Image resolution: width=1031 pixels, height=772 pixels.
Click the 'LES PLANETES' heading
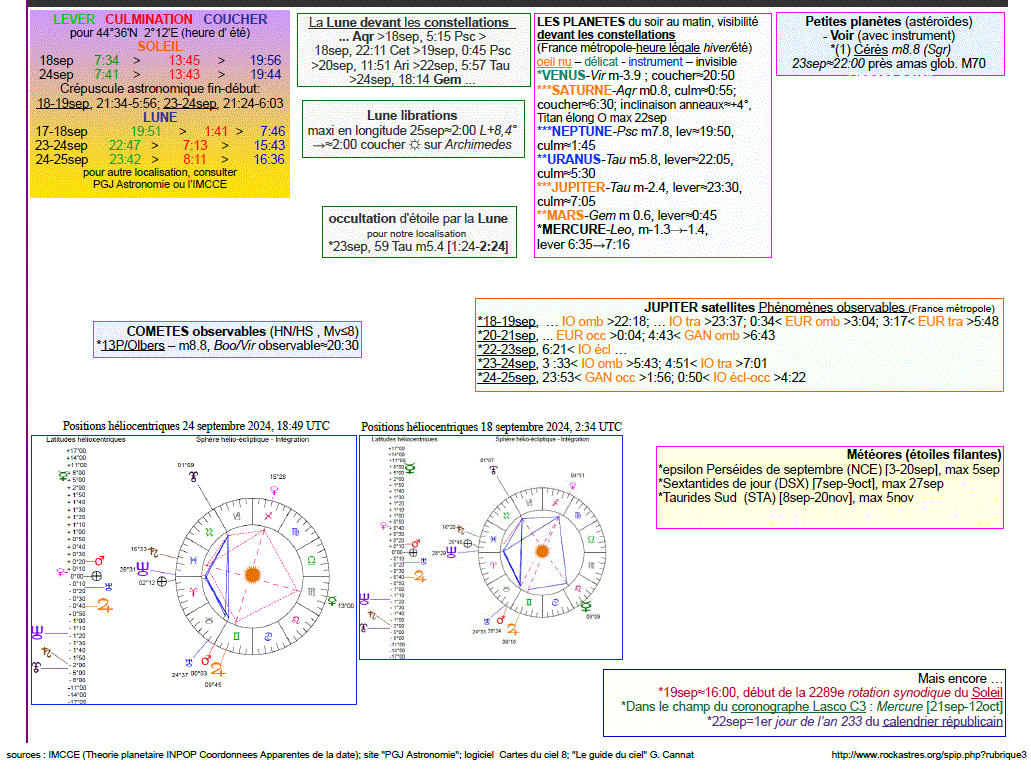click(581, 22)
